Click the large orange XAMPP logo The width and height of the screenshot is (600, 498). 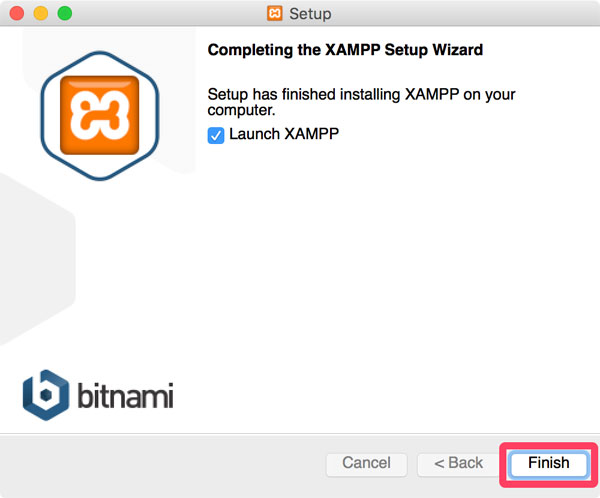(x=99, y=115)
